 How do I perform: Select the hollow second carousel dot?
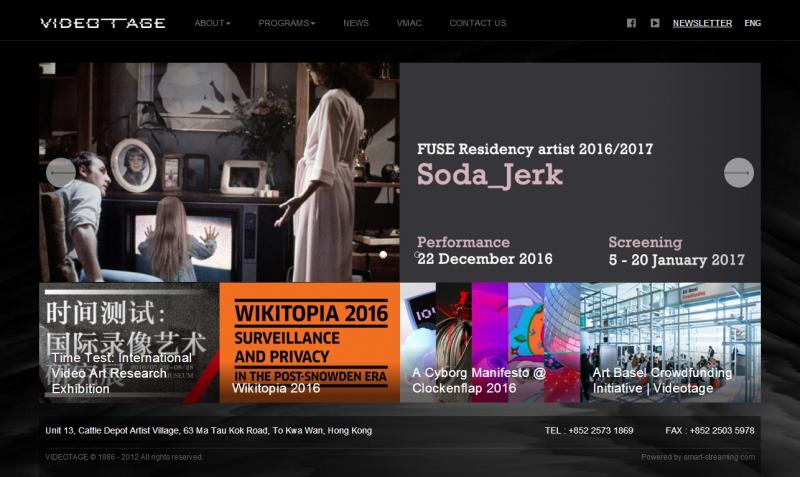coord(419,255)
